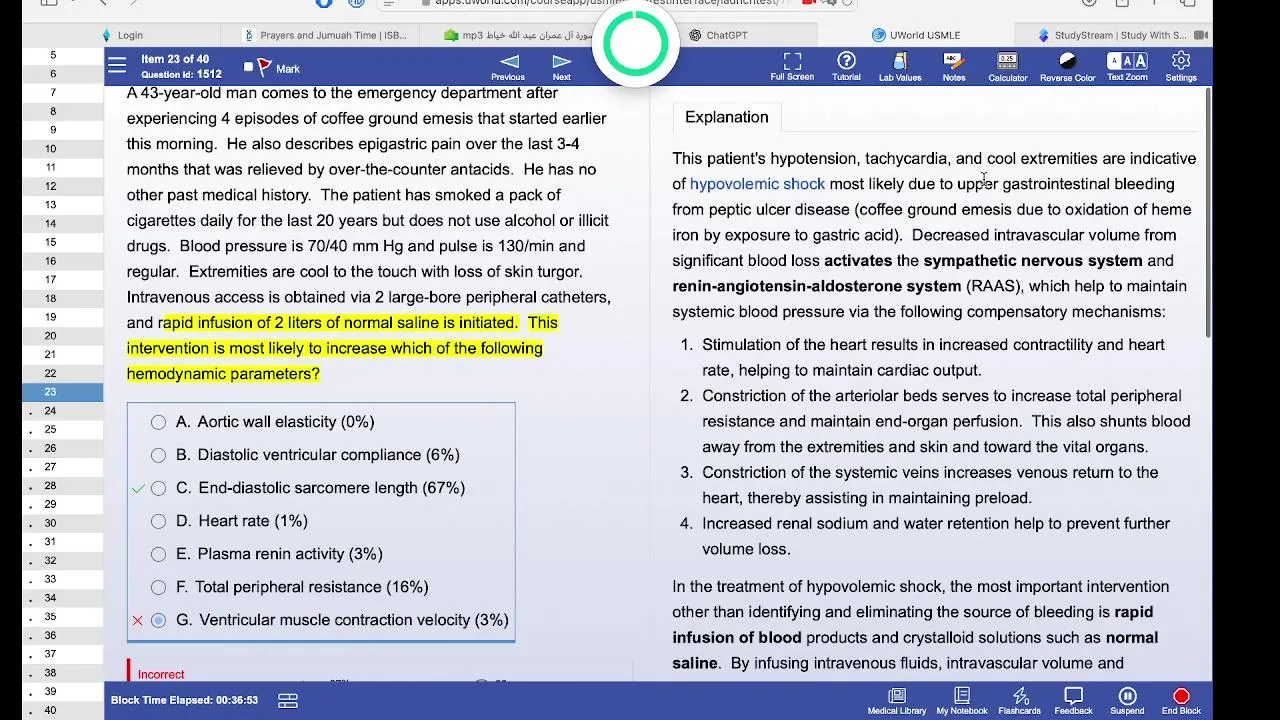Open the Calculator

pos(1008,67)
